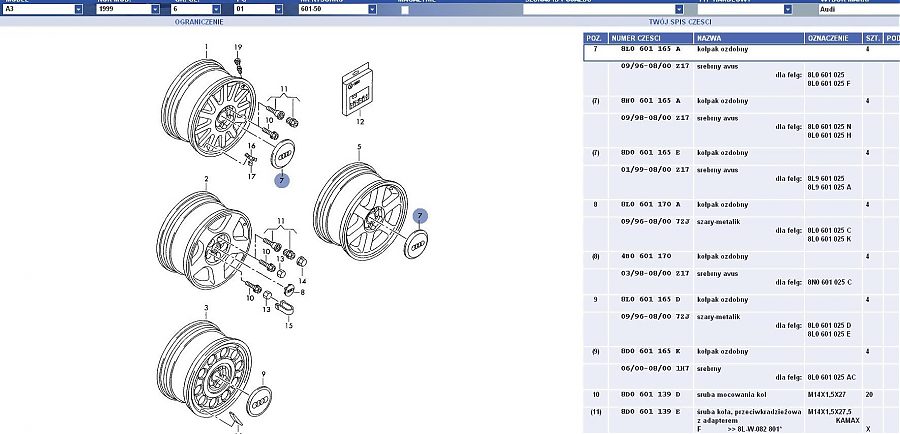Tick the checkbox in the top filter bar
Screen dimensions: 900x434
coord(405,10)
